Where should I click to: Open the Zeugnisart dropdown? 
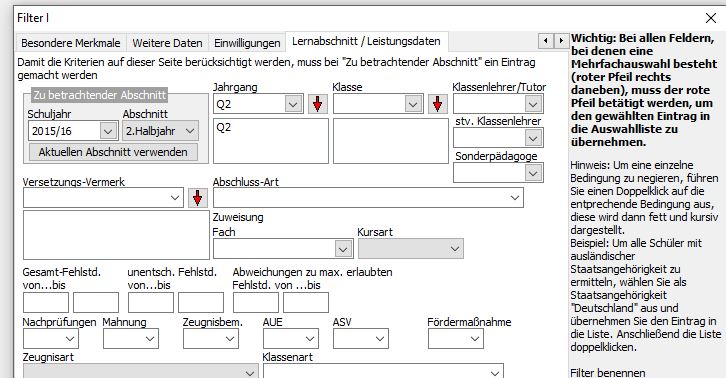[x=141, y=372]
